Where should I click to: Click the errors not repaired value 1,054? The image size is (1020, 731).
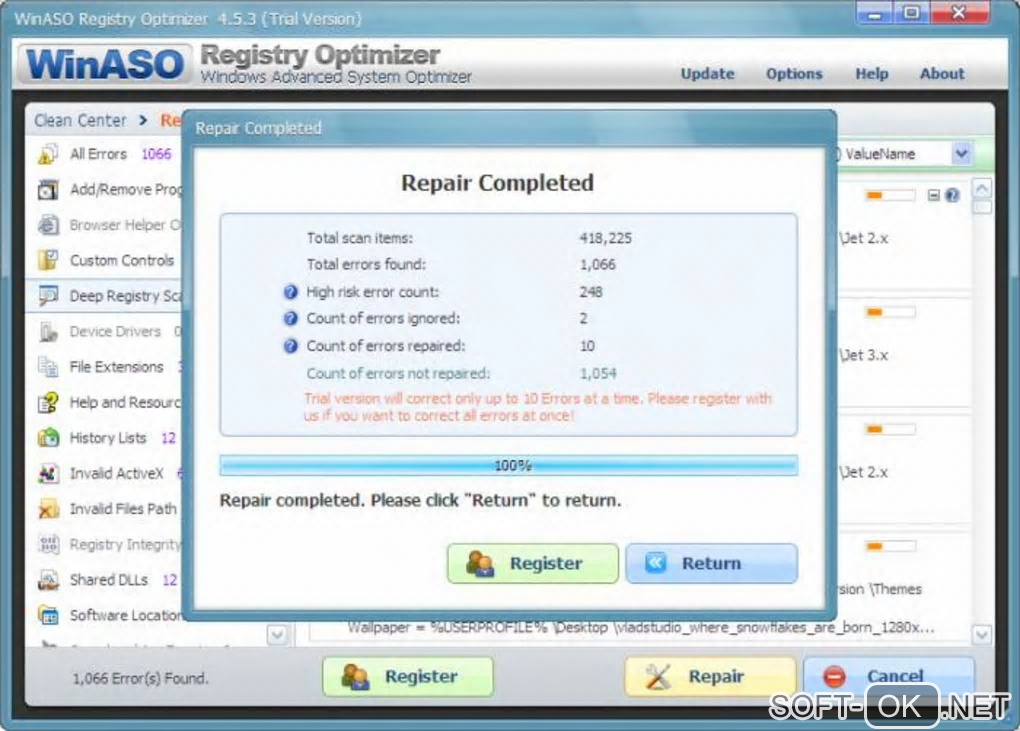(598, 374)
